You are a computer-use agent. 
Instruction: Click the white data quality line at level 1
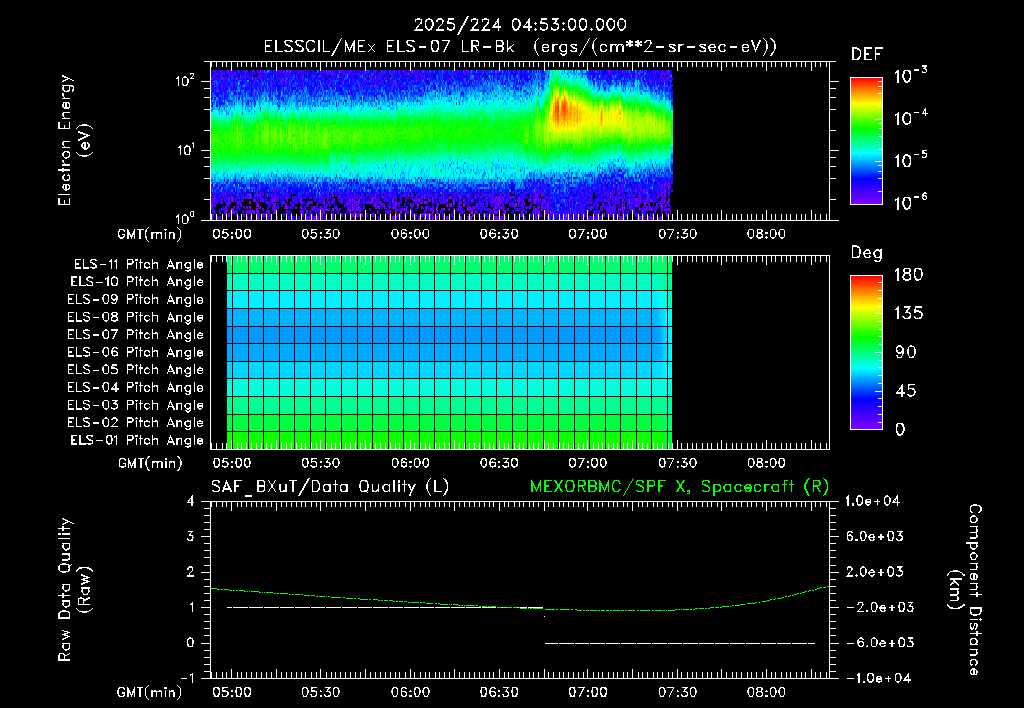(385, 607)
